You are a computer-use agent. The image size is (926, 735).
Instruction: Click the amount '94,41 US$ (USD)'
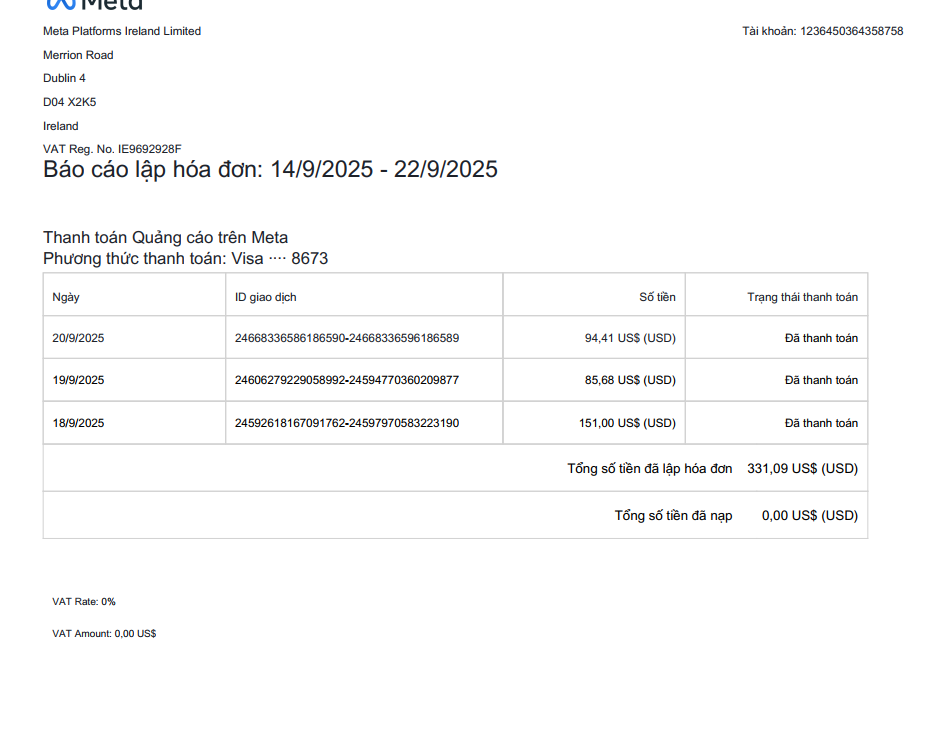click(630, 338)
